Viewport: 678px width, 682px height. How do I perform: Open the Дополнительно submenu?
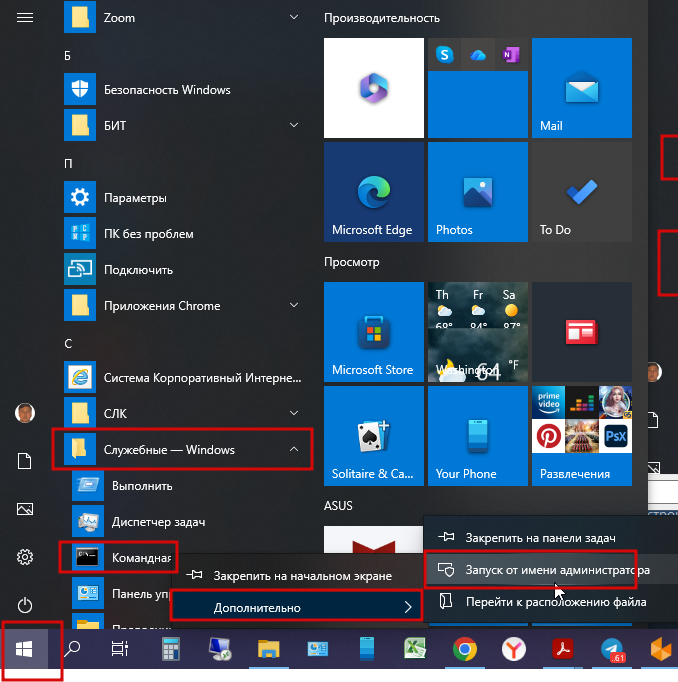[297, 607]
